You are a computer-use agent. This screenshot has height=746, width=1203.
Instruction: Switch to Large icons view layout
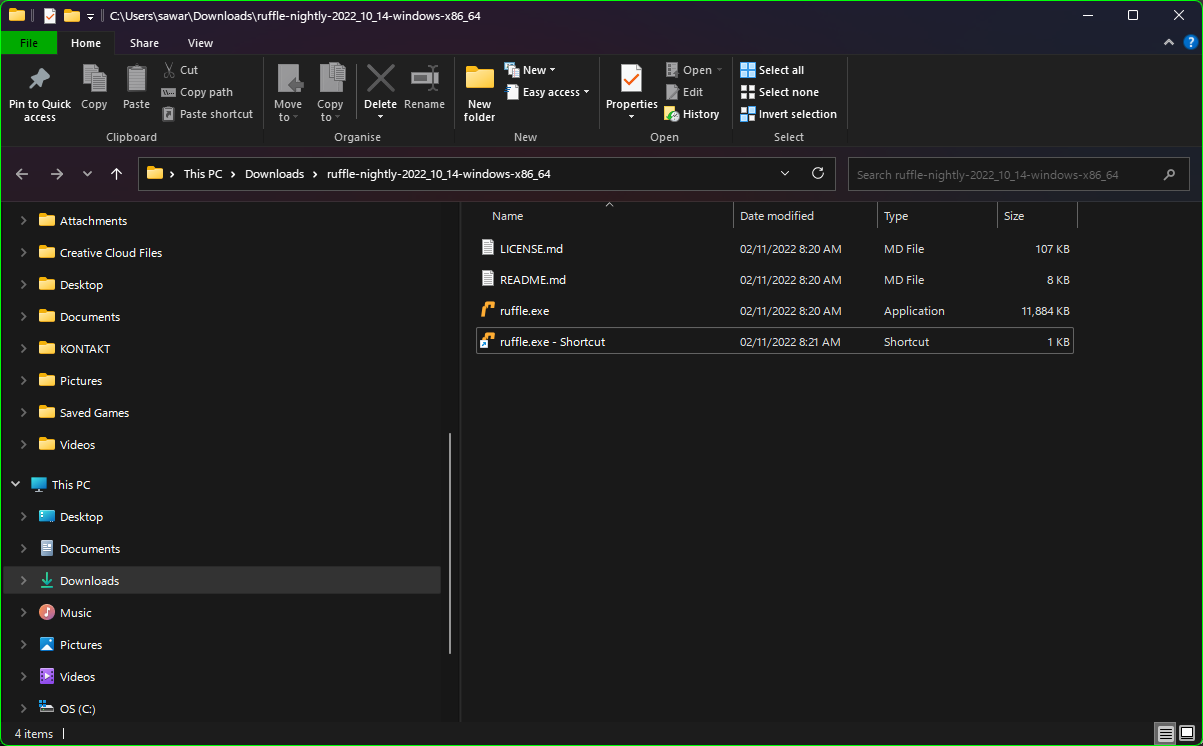click(x=1186, y=734)
